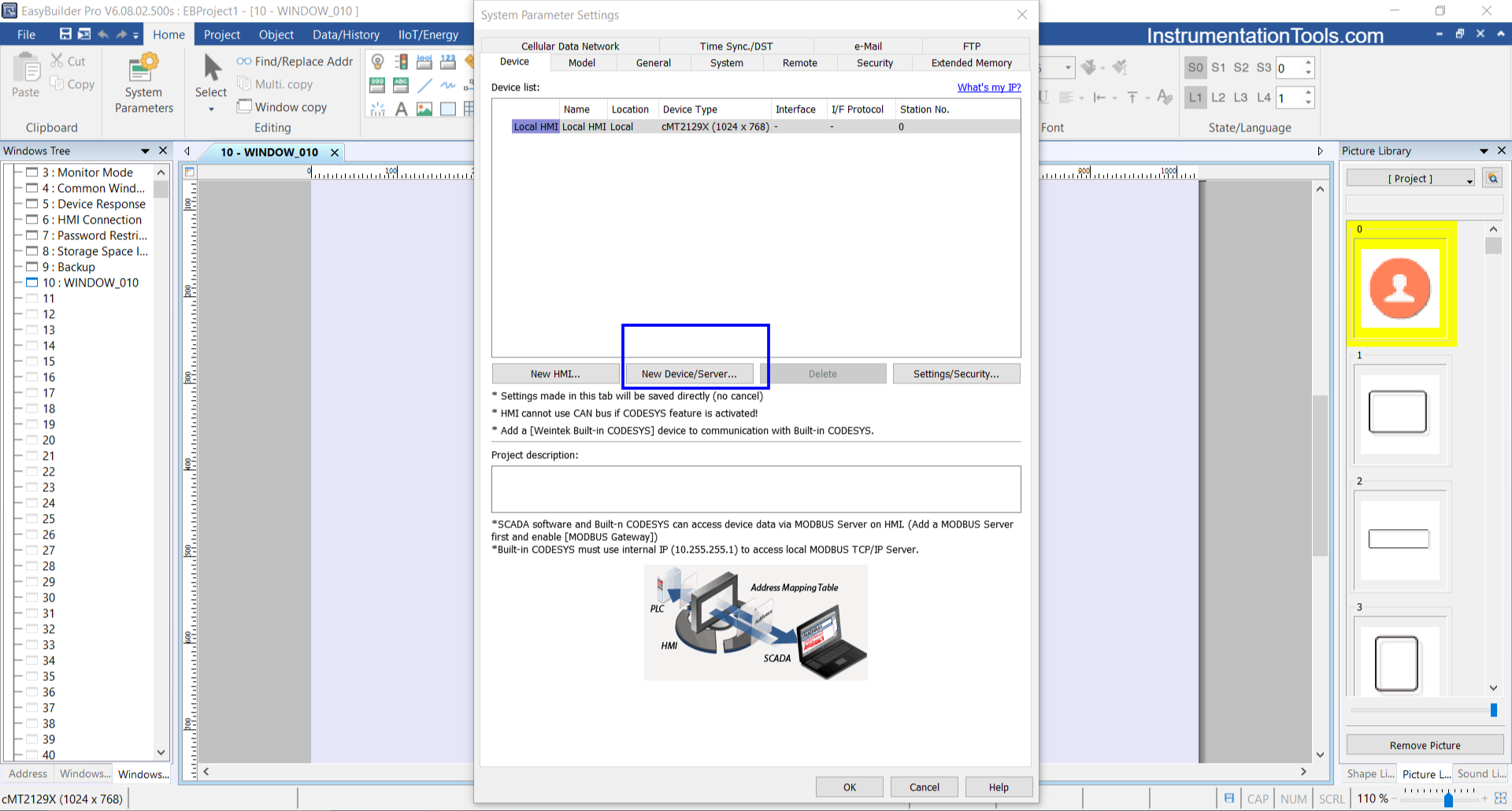The image size is (1512, 811).
Task: Toggle language L3 button
Action: coord(1241,98)
